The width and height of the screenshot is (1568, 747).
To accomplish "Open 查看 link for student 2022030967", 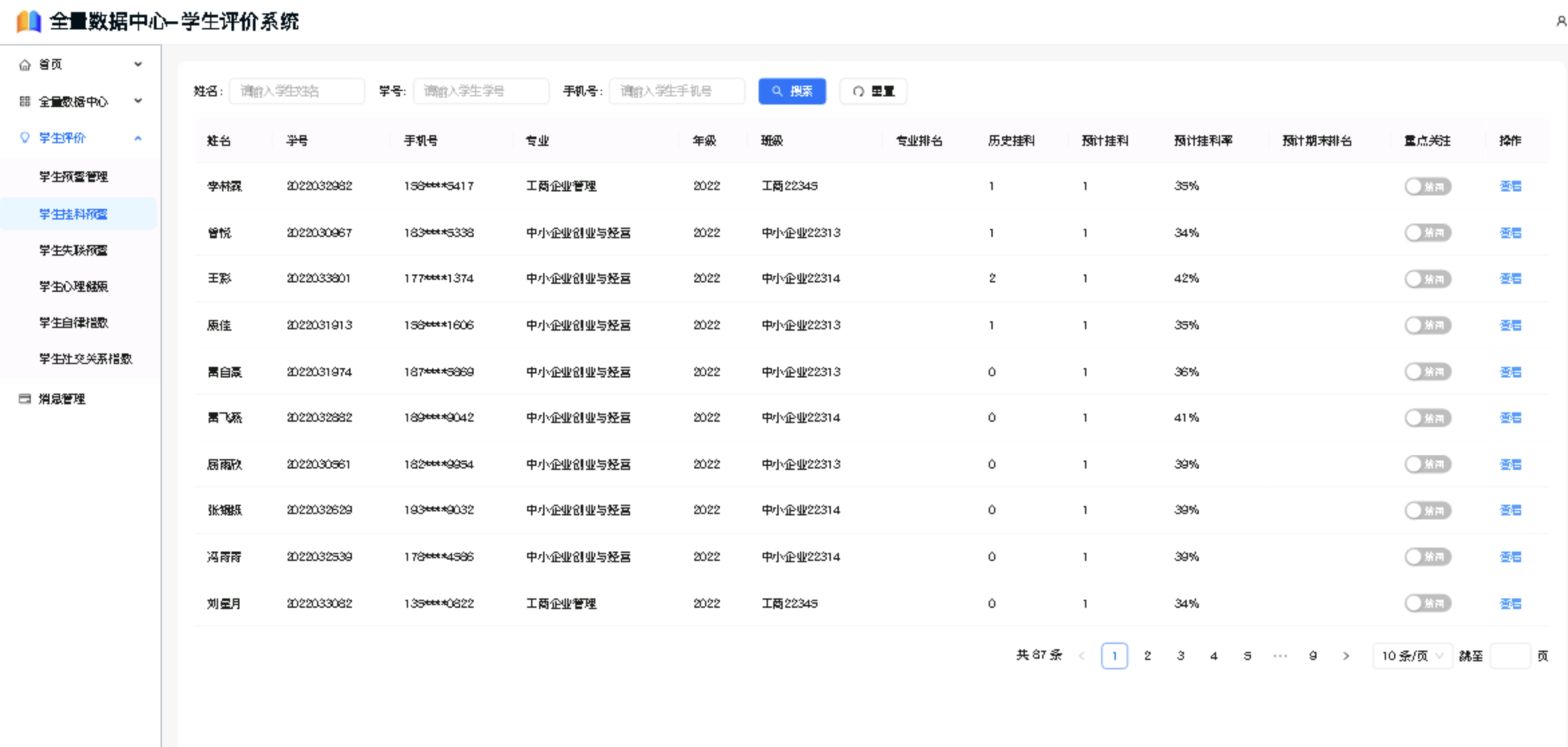I will pos(1510,233).
